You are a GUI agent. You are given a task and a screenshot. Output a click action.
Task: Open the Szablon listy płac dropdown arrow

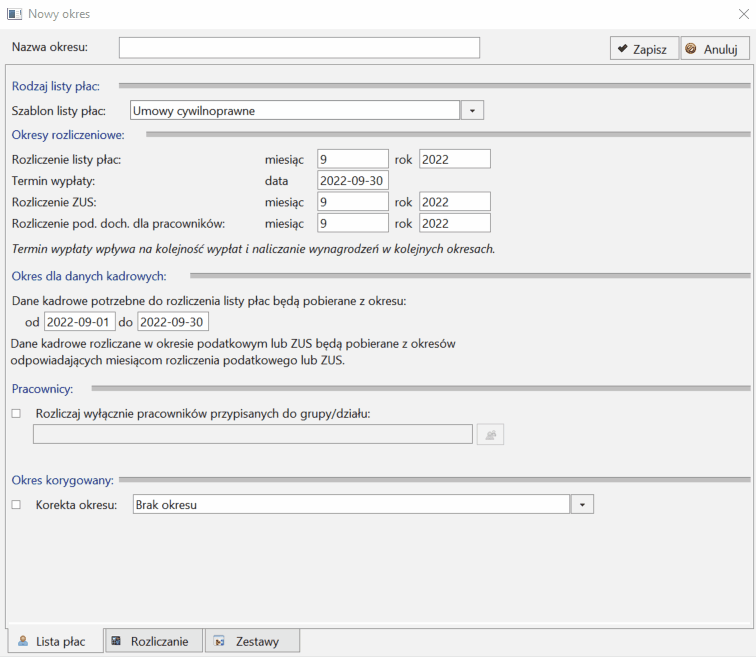tap(472, 110)
